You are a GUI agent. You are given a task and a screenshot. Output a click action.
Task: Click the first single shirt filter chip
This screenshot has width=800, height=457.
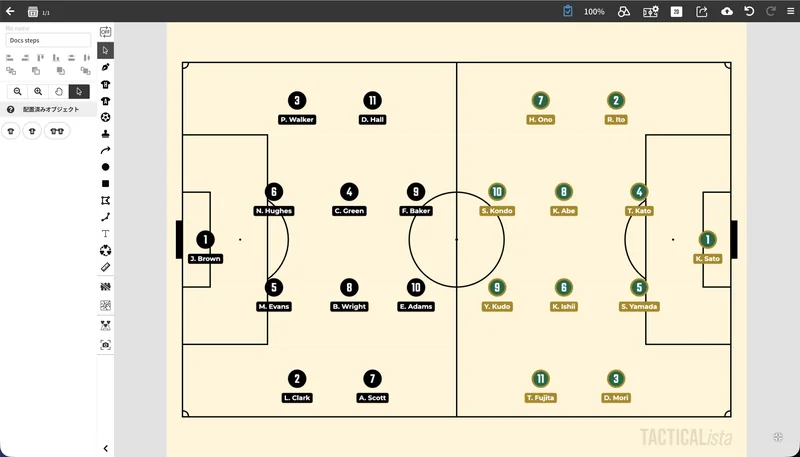pos(11,131)
